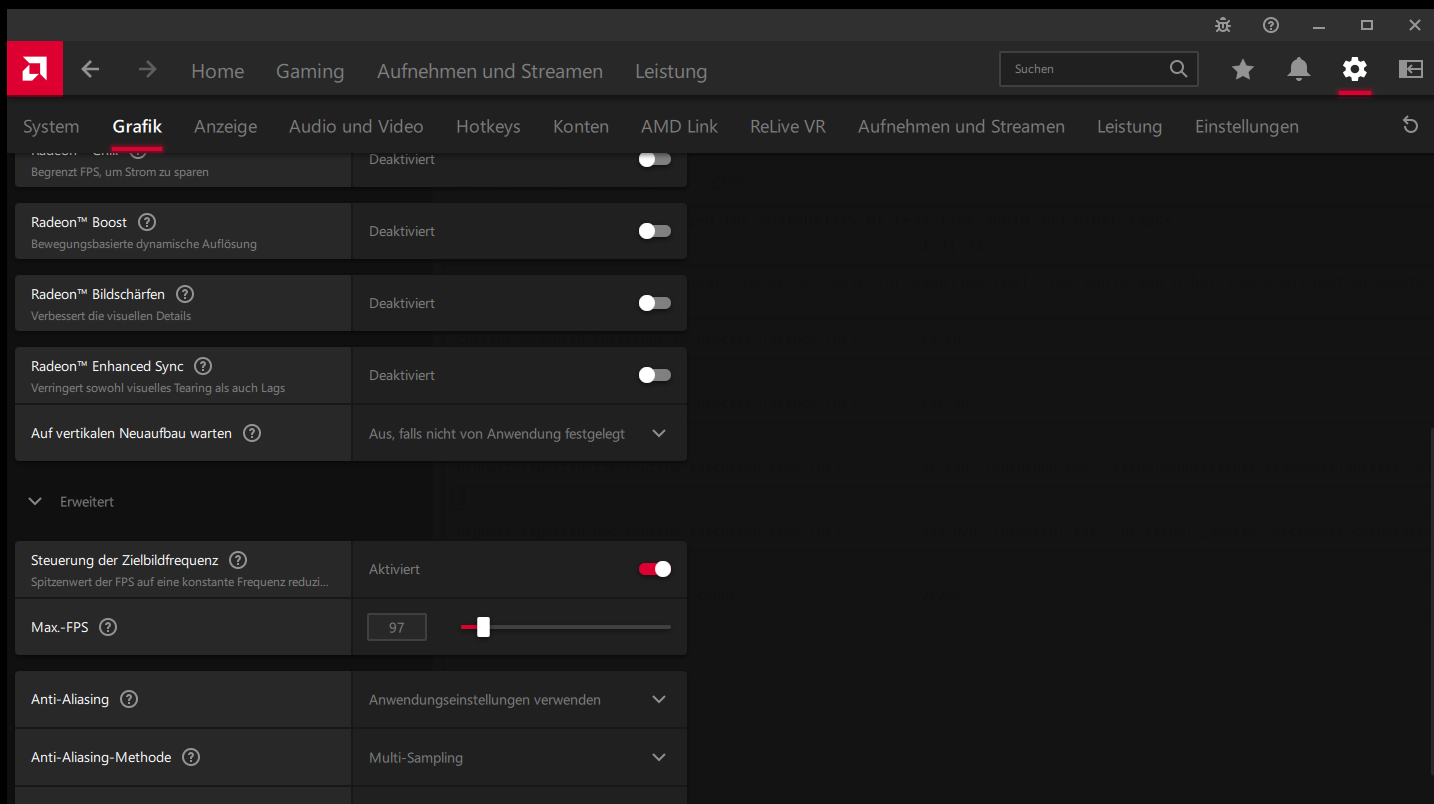Enable Radeon Enhanced Sync switch
This screenshot has height=804, width=1434.
pyautogui.click(x=655, y=375)
